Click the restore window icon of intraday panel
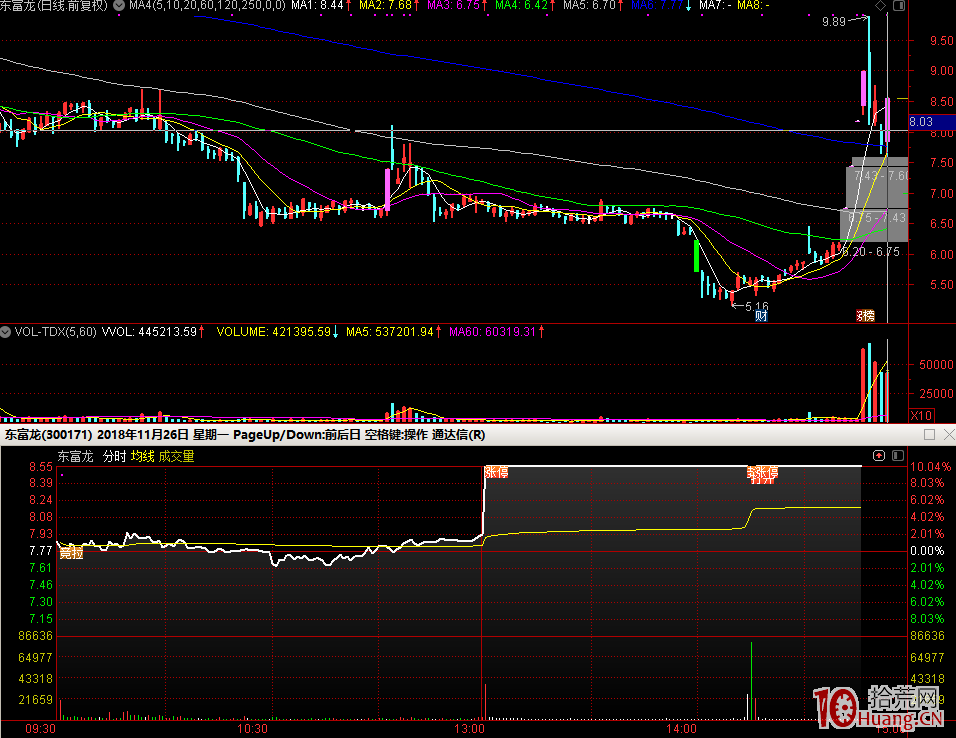956x738 pixels. click(929, 435)
